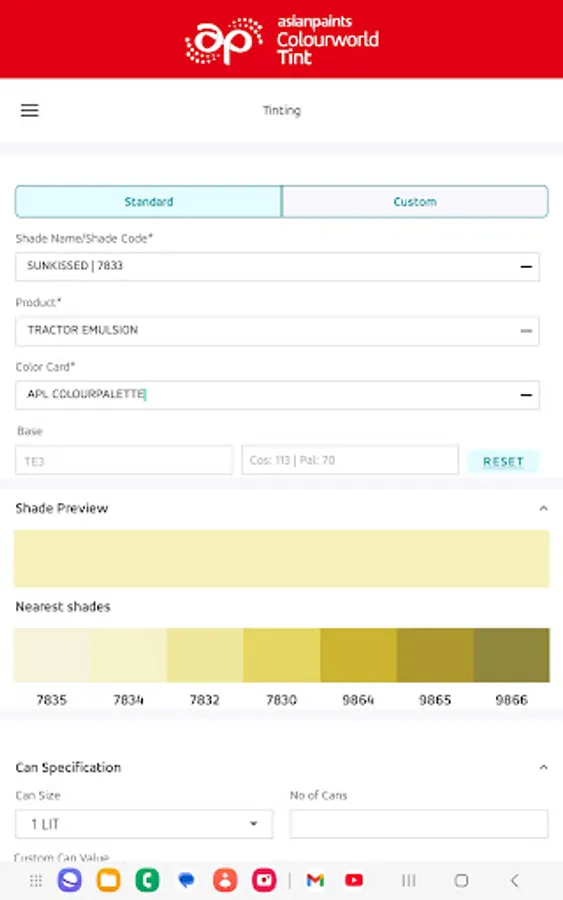This screenshot has height=900, width=563.
Task: Click the 7832 shade code label
Action: pos(205,700)
